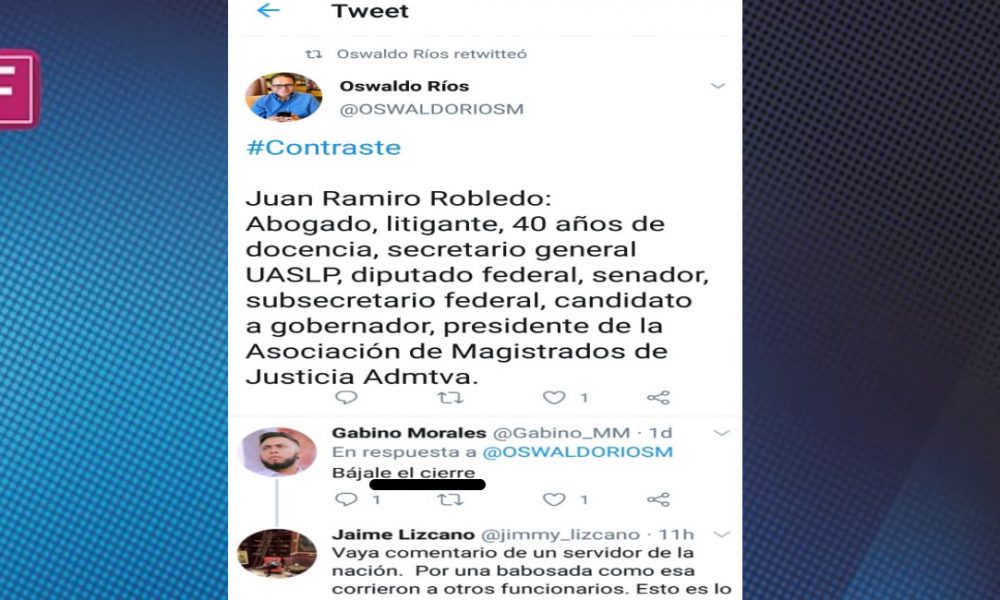Reply to Gabino Morales's comment

tap(346, 499)
